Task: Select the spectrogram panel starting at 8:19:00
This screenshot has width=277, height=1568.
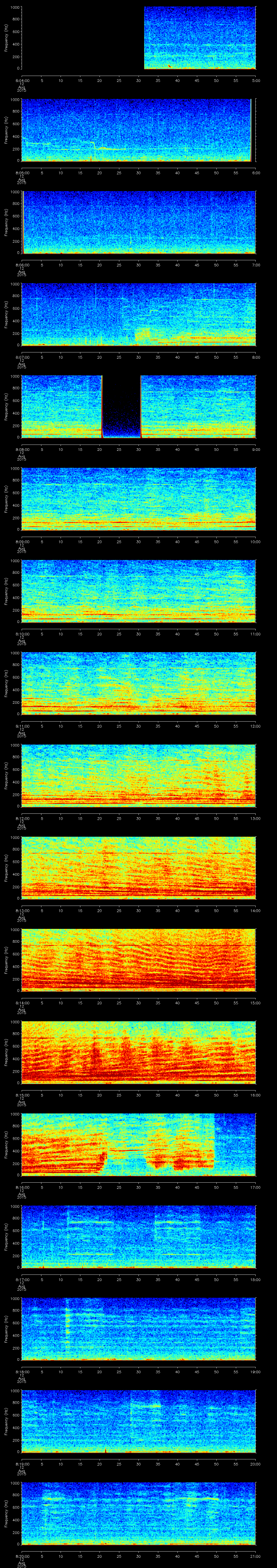Action: click(139, 1421)
